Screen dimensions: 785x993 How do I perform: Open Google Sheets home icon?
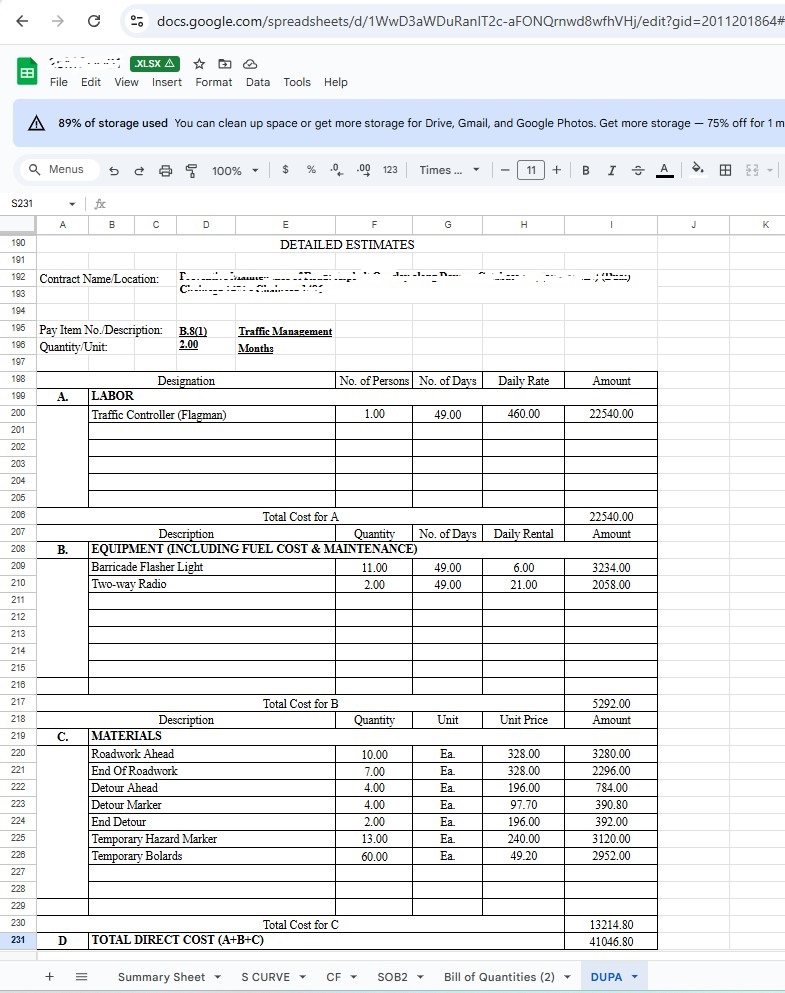pos(27,71)
